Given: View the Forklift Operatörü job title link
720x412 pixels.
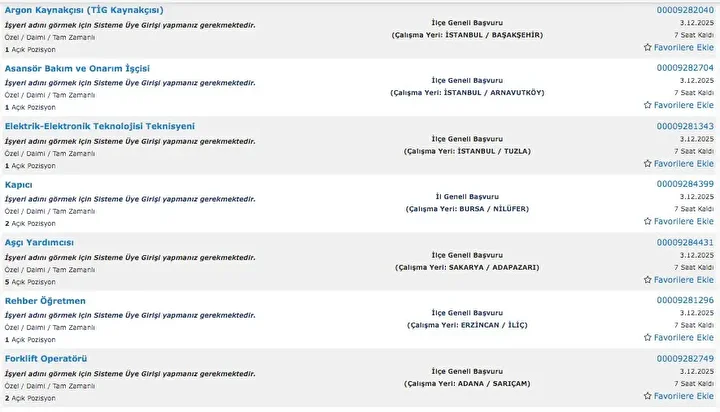Looking at the screenshot, I should pos(46,358).
